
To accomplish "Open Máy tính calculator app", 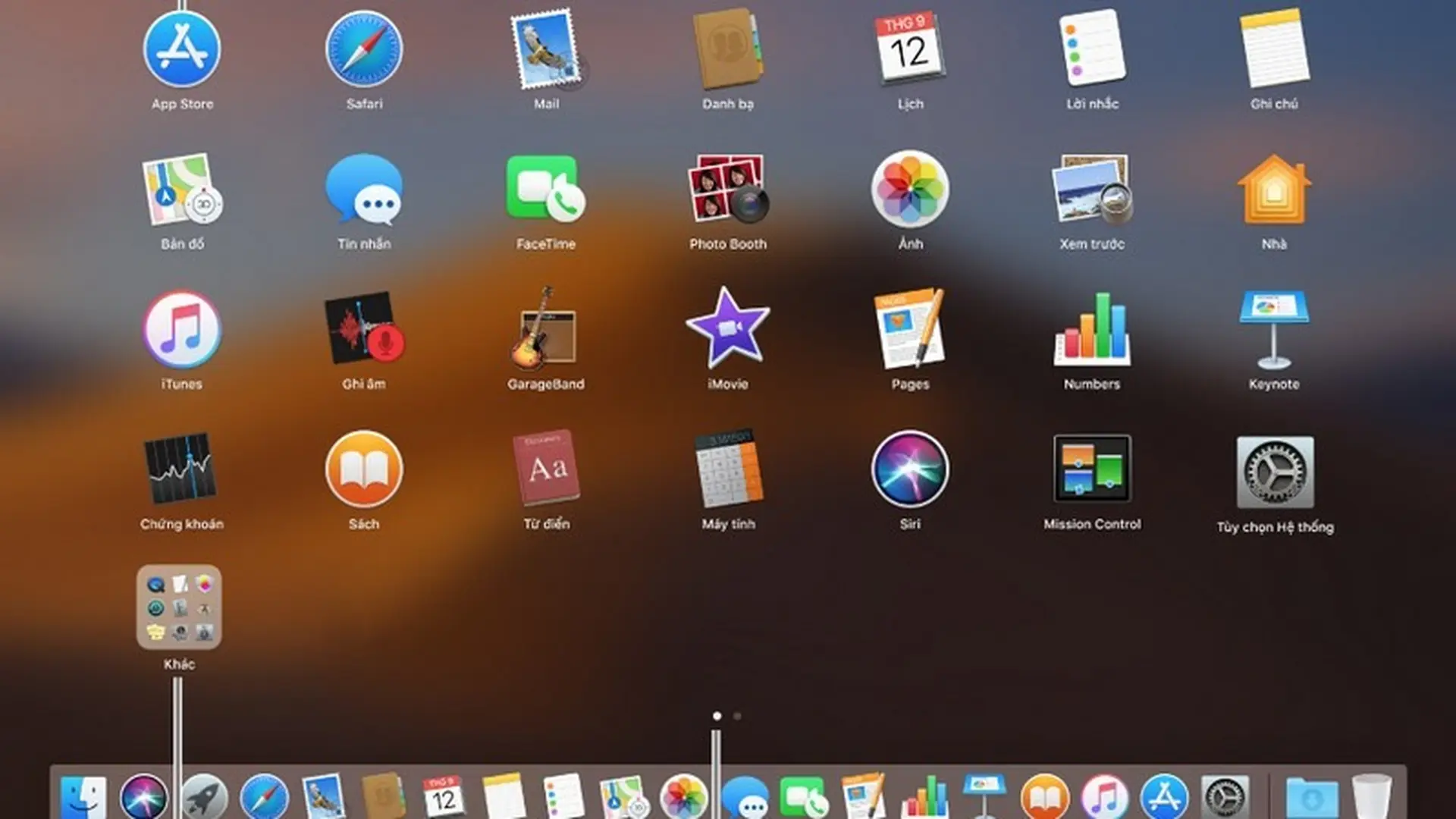I will 728,469.
